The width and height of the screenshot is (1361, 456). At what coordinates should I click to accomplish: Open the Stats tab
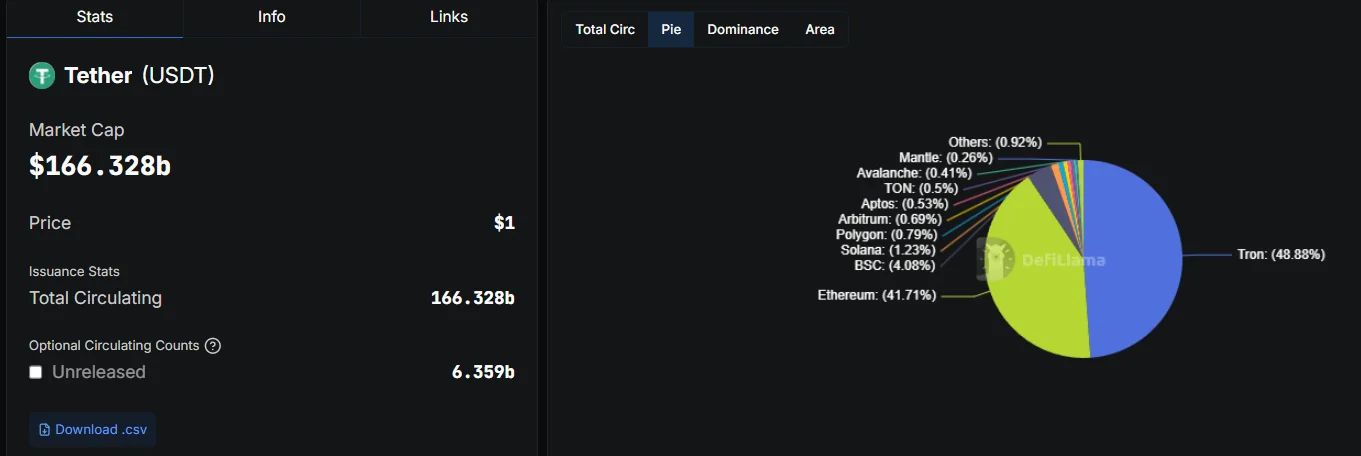pyautogui.click(x=94, y=18)
